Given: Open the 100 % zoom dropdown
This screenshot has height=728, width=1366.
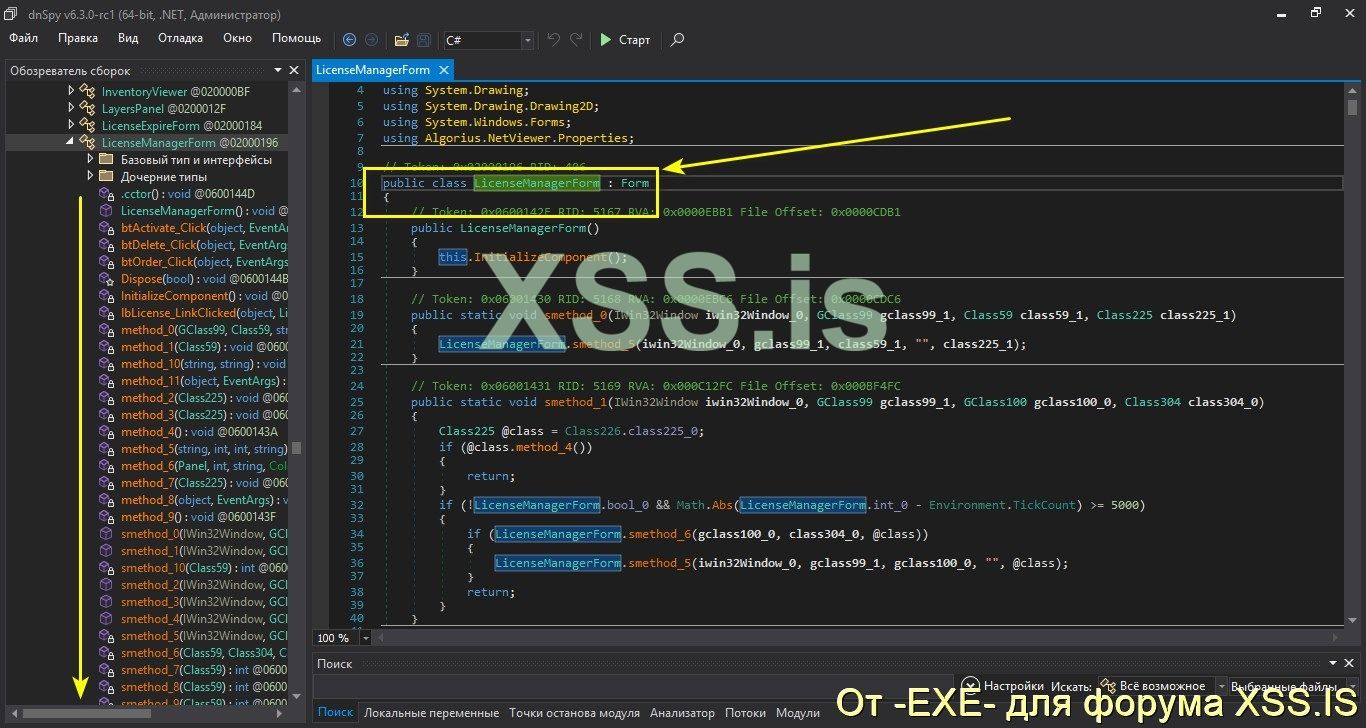Looking at the screenshot, I should click(x=365, y=638).
